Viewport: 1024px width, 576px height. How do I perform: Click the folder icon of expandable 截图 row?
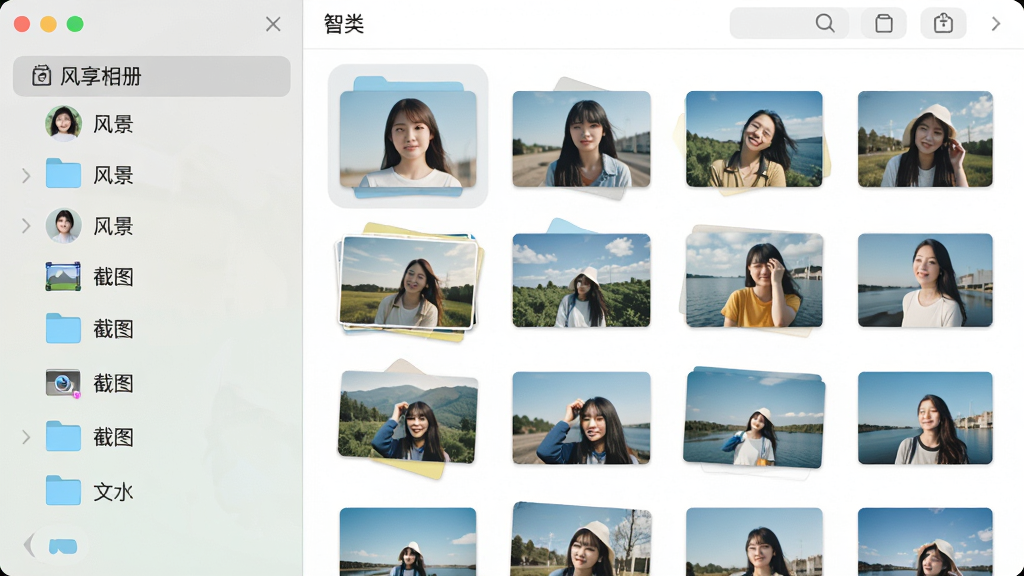click(x=63, y=436)
